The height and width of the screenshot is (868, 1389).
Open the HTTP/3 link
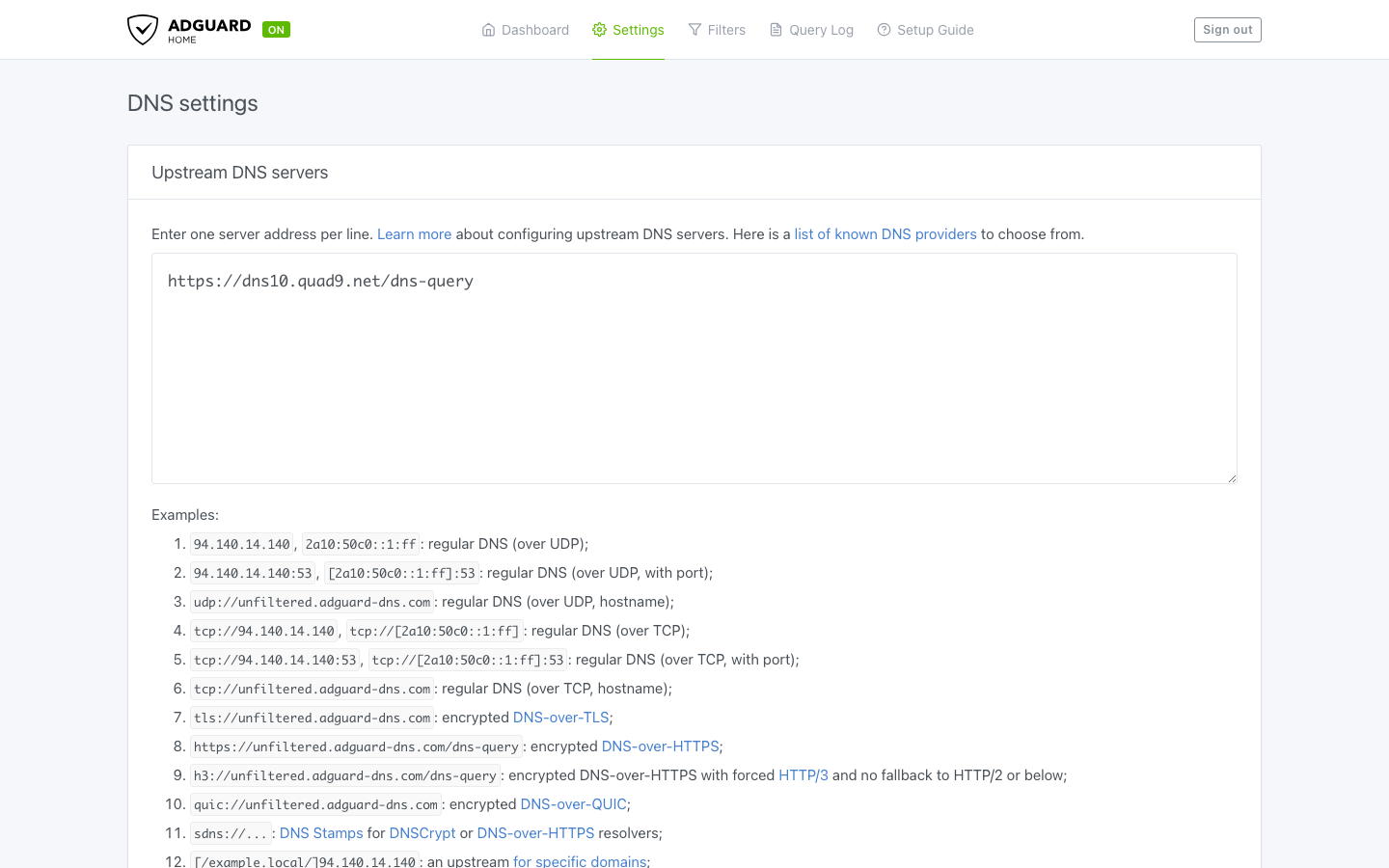tap(803, 775)
